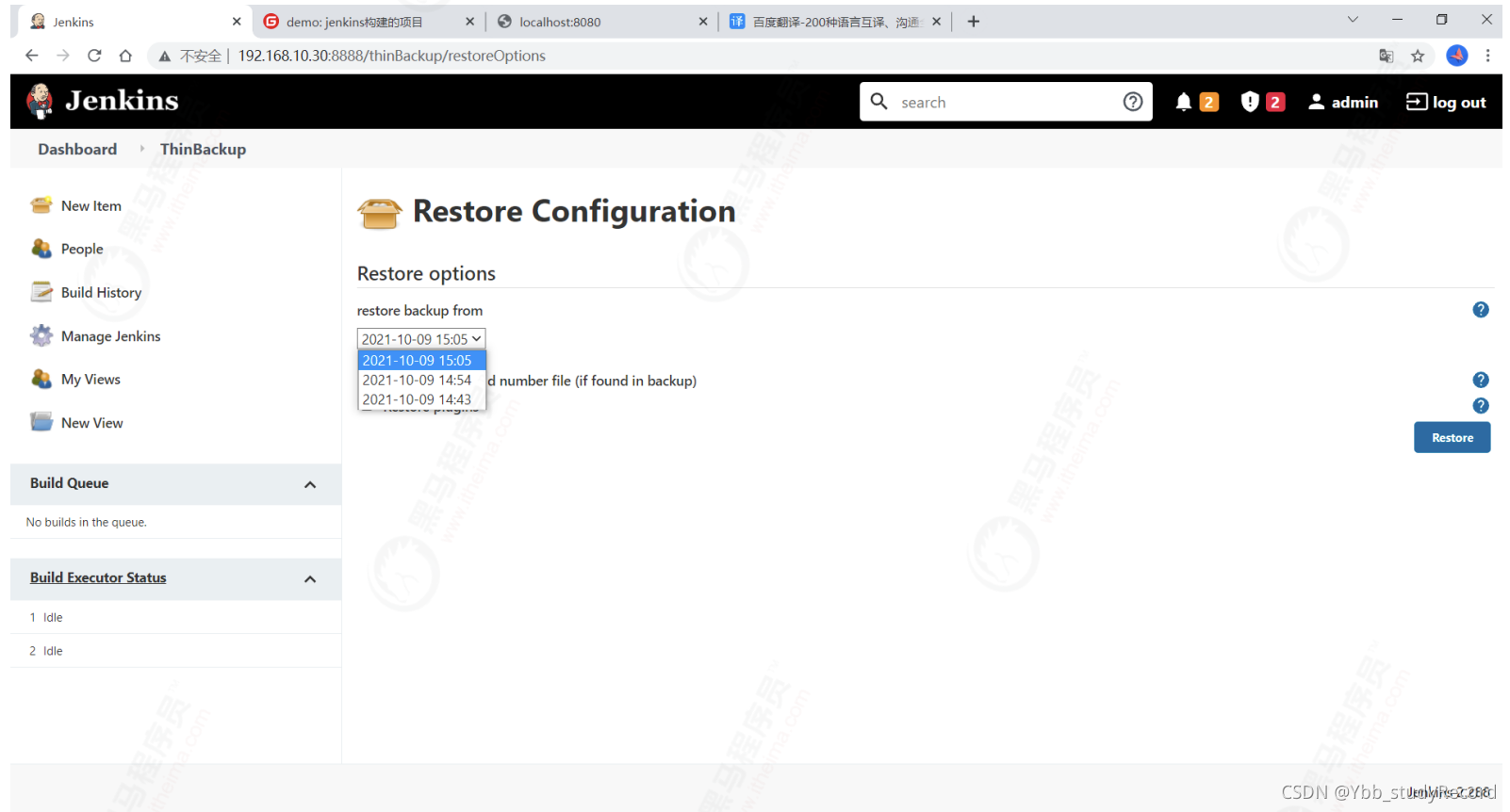This screenshot has width=1510, height=812.
Task: Click the Restore Configuration box icon
Action: pyautogui.click(x=380, y=214)
